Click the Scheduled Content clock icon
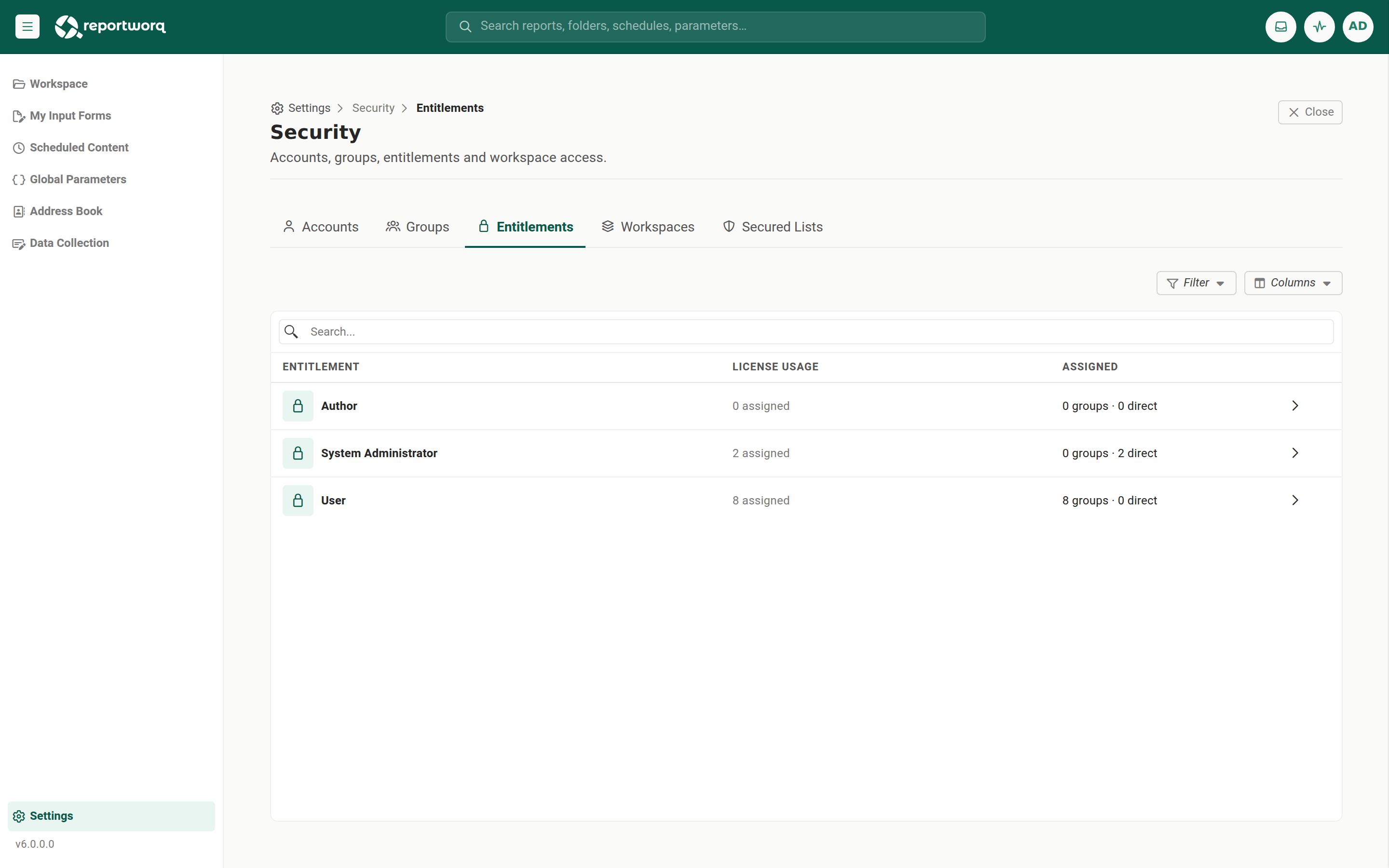Screen dimensions: 1389x868 coord(19,148)
